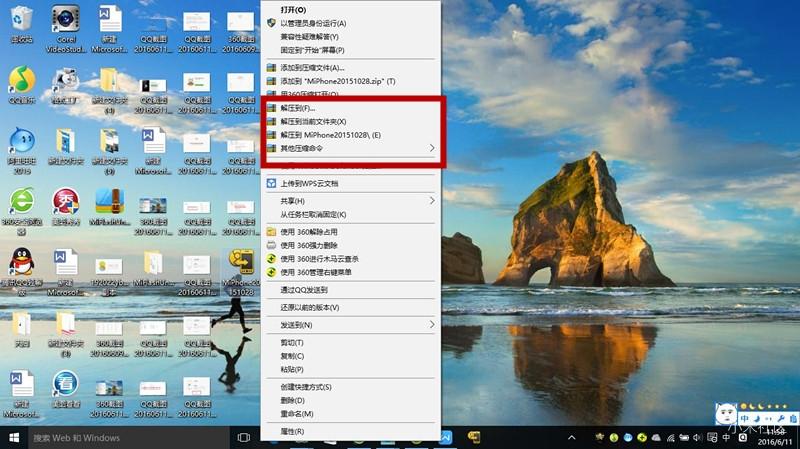Screen dimensions: 800x449
Task: Choose Restore previous versions (V)
Action: [350, 307]
